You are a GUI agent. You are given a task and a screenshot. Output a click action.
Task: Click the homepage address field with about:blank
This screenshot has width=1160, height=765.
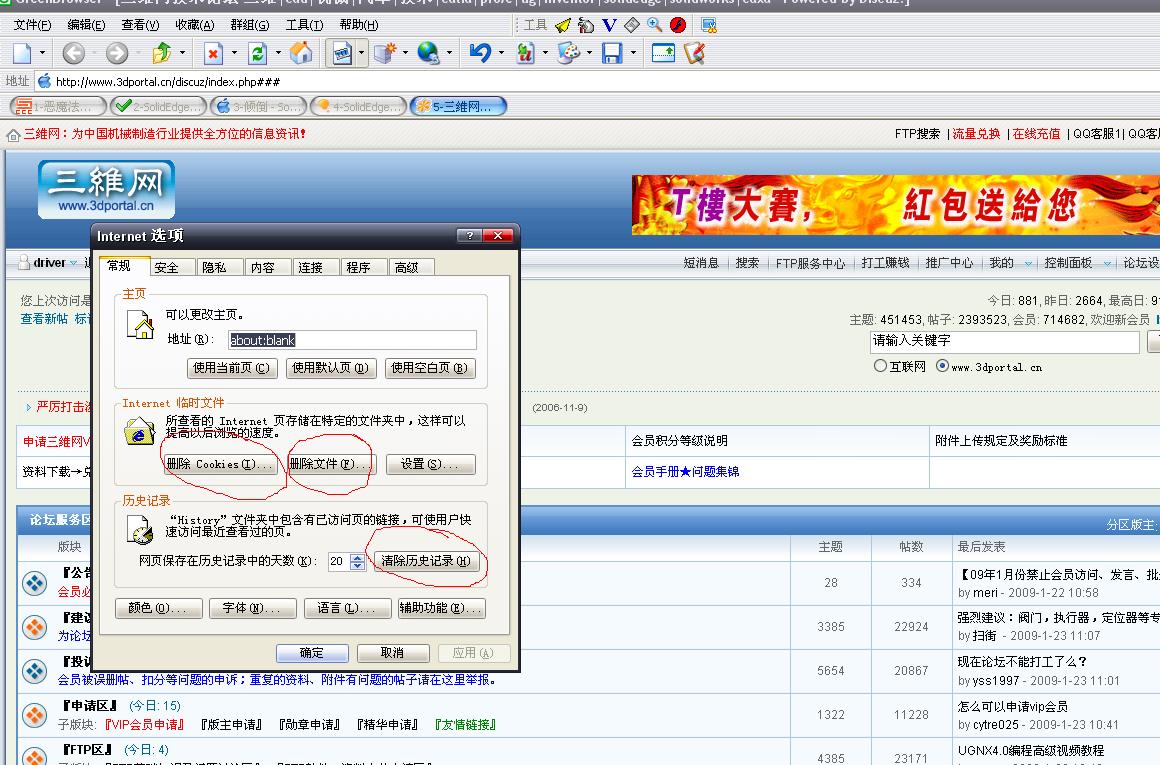352,340
